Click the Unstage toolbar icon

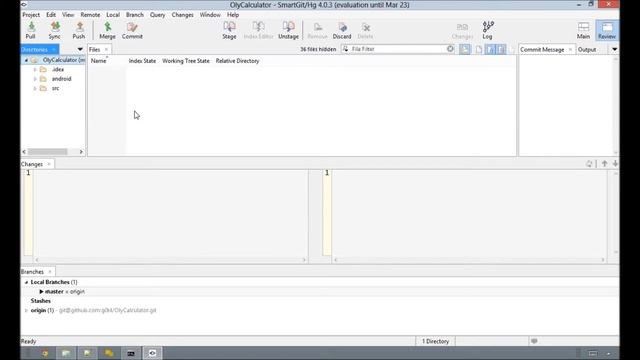click(289, 30)
